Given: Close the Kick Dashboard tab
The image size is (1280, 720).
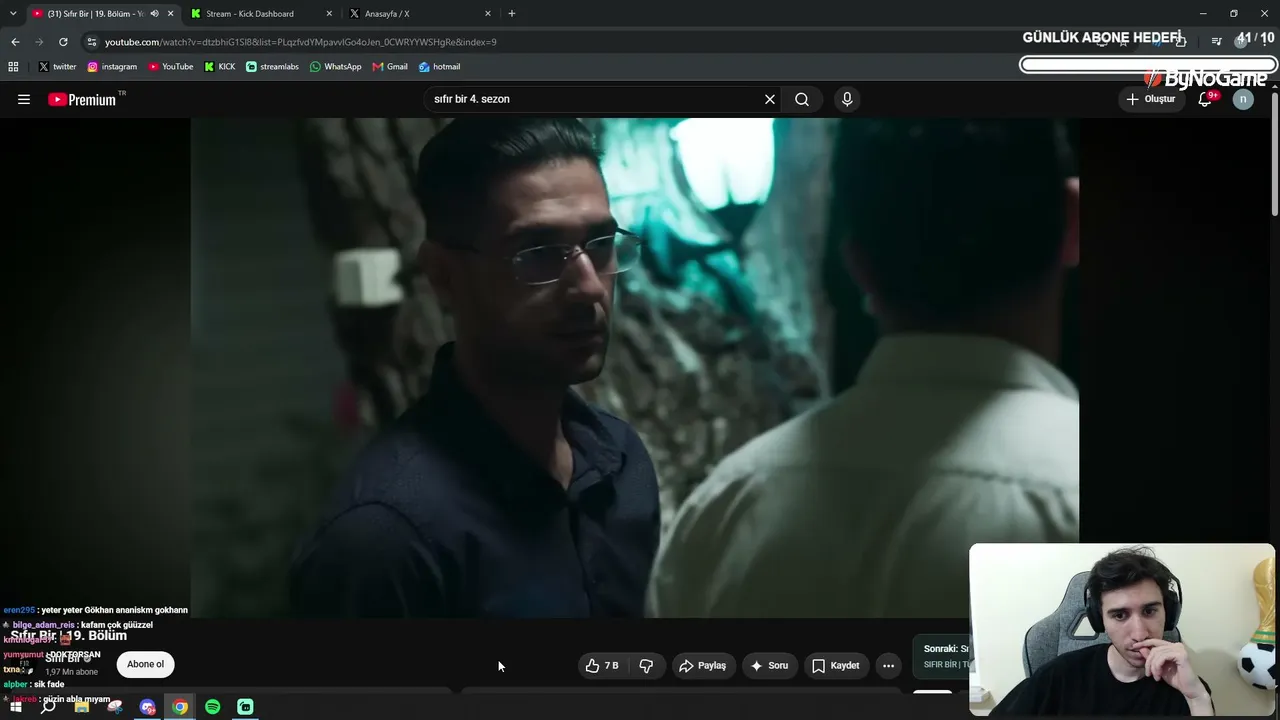Looking at the screenshot, I should (x=329, y=14).
